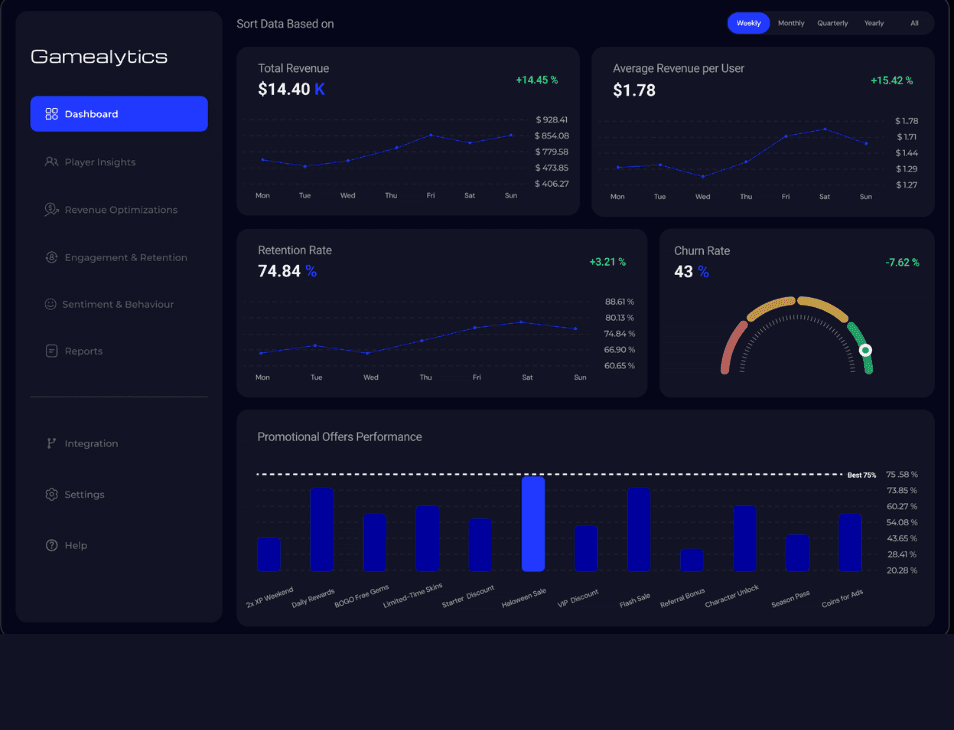Click the Reports document icon

pyautogui.click(x=52, y=351)
